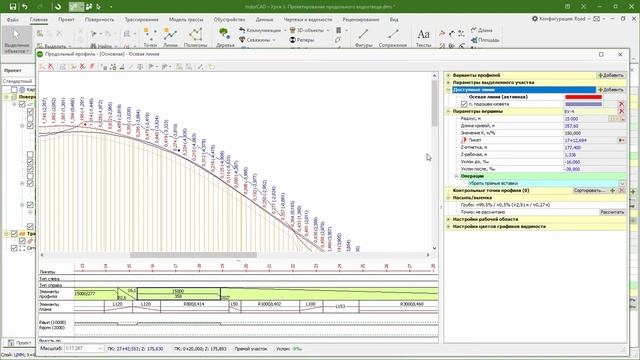The image size is (640, 360).
Task: Click the purple п. подошва кювета color swatch
Action: point(583,104)
